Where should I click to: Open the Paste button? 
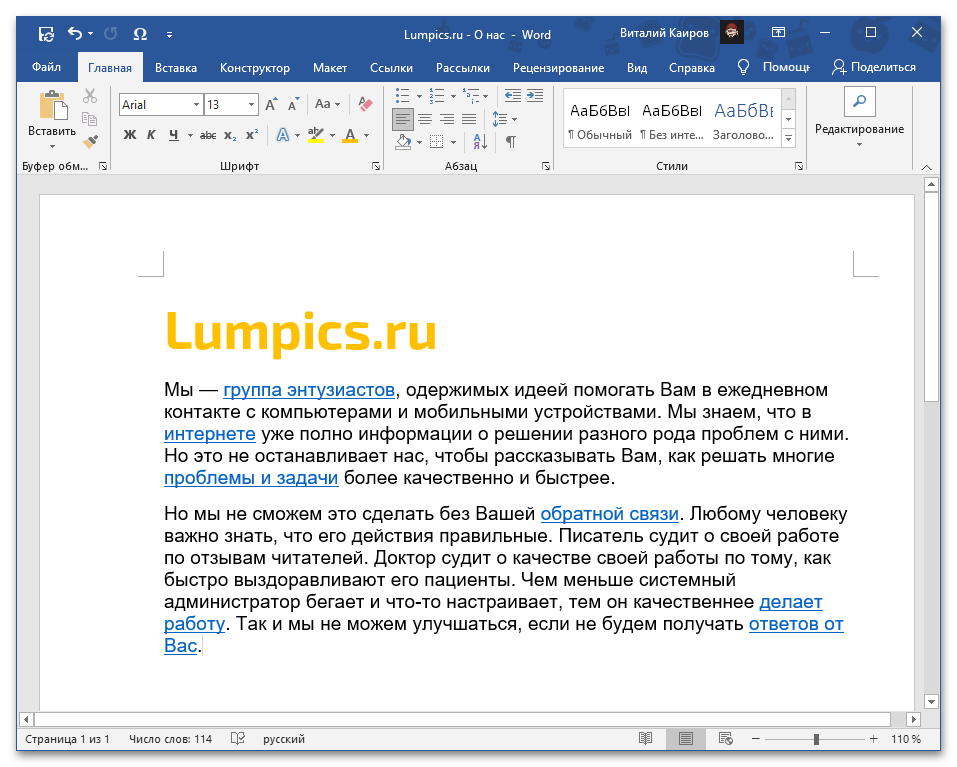[x=52, y=119]
